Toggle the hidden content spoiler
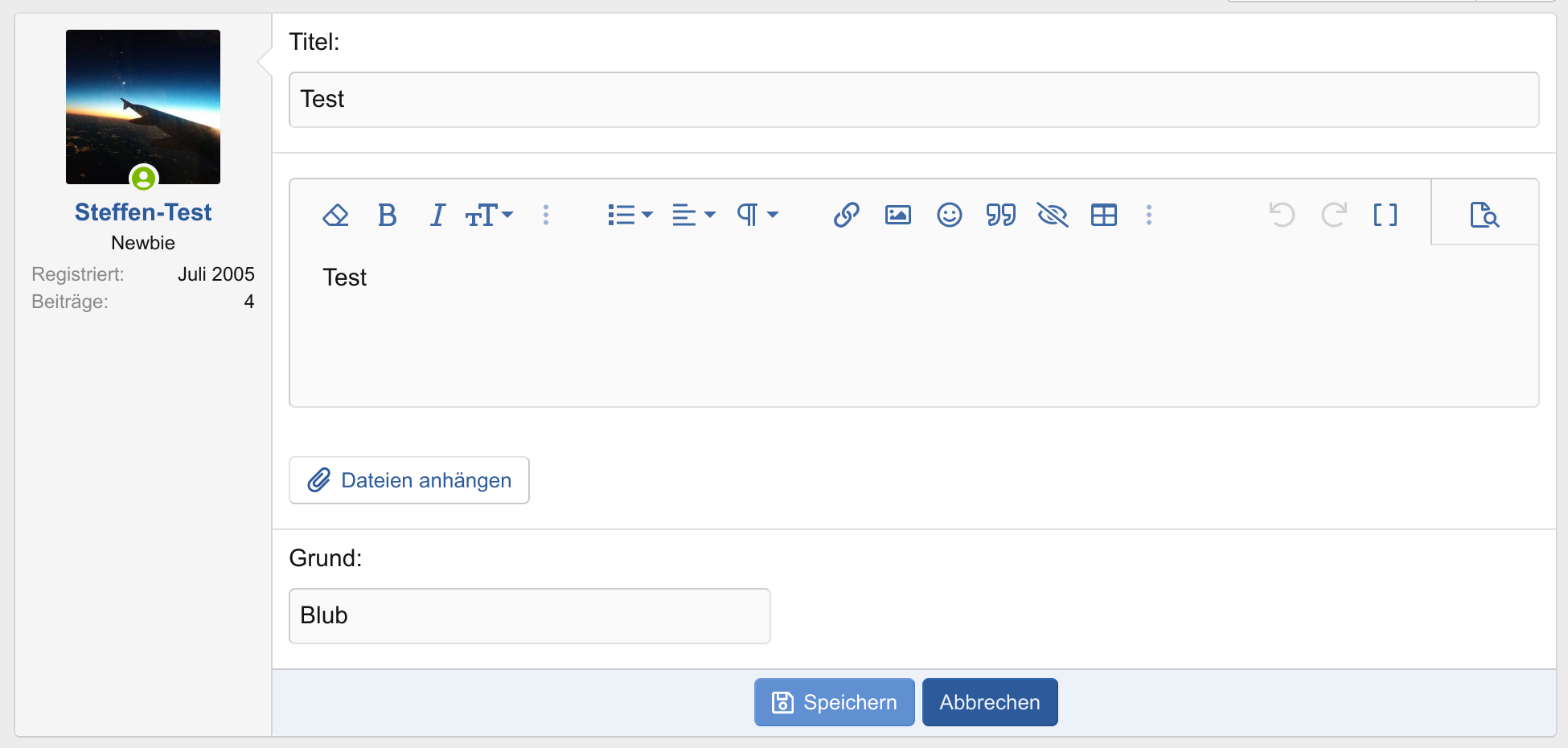The width and height of the screenshot is (1568, 748). point(1052,215)
